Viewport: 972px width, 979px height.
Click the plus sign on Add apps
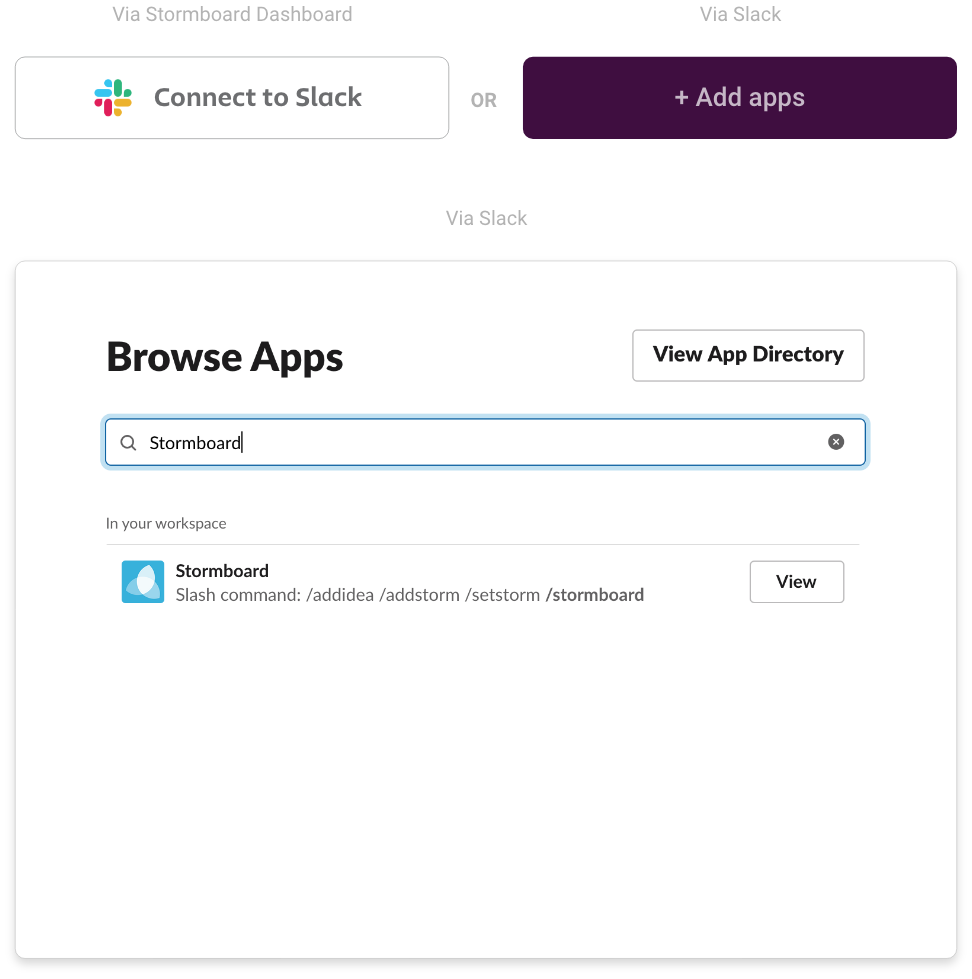click(x=681, y=97)
